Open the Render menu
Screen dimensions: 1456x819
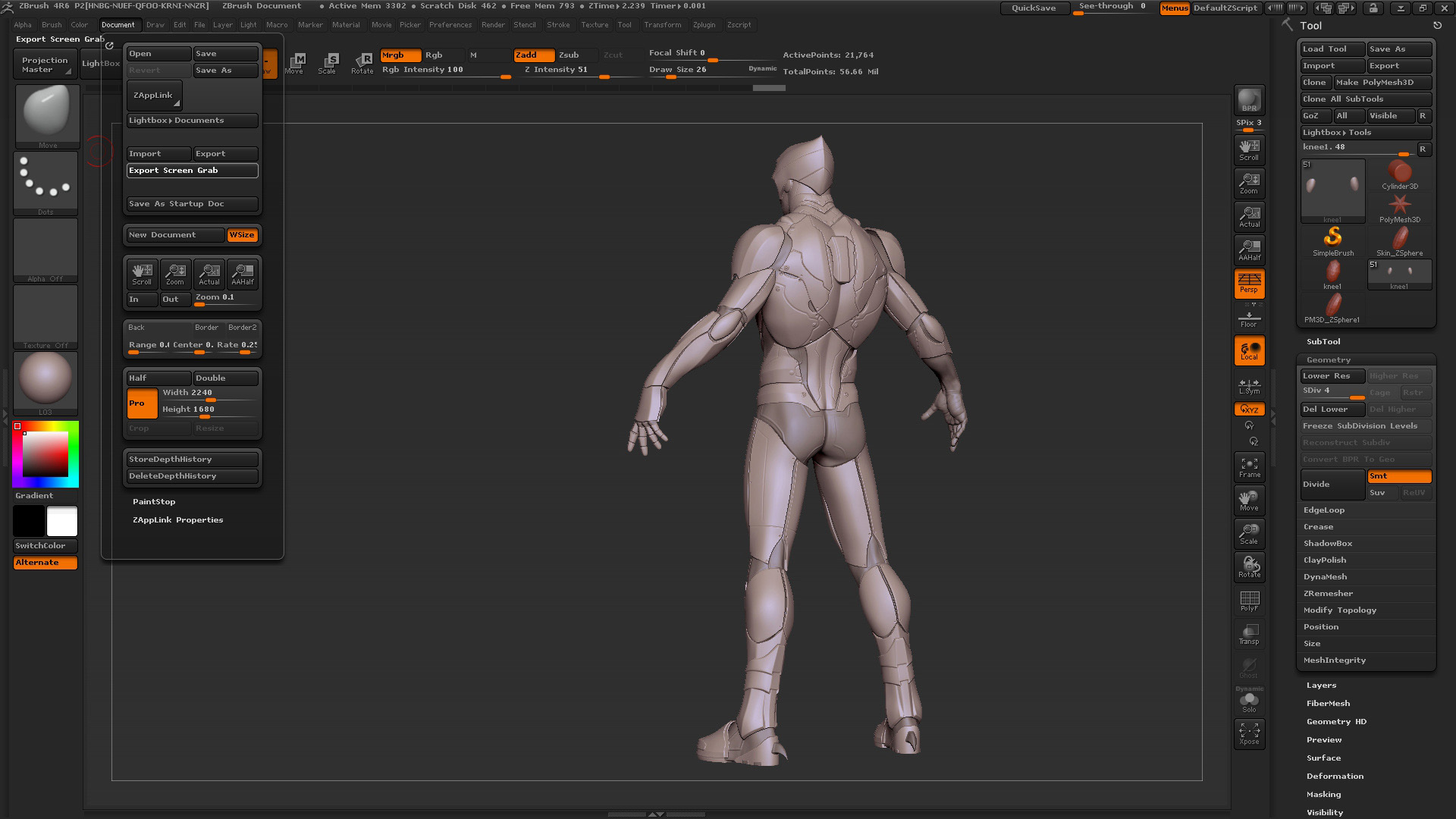pos(493,25)
